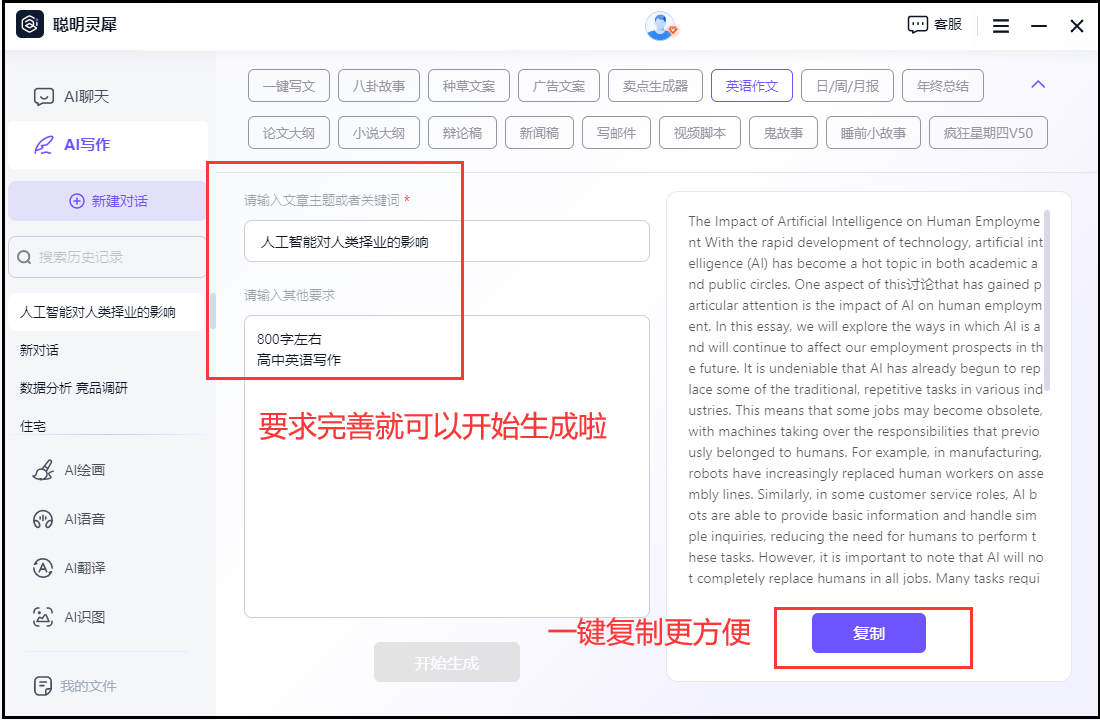Open AI聊天 in the sidebar

pos(107,96)
